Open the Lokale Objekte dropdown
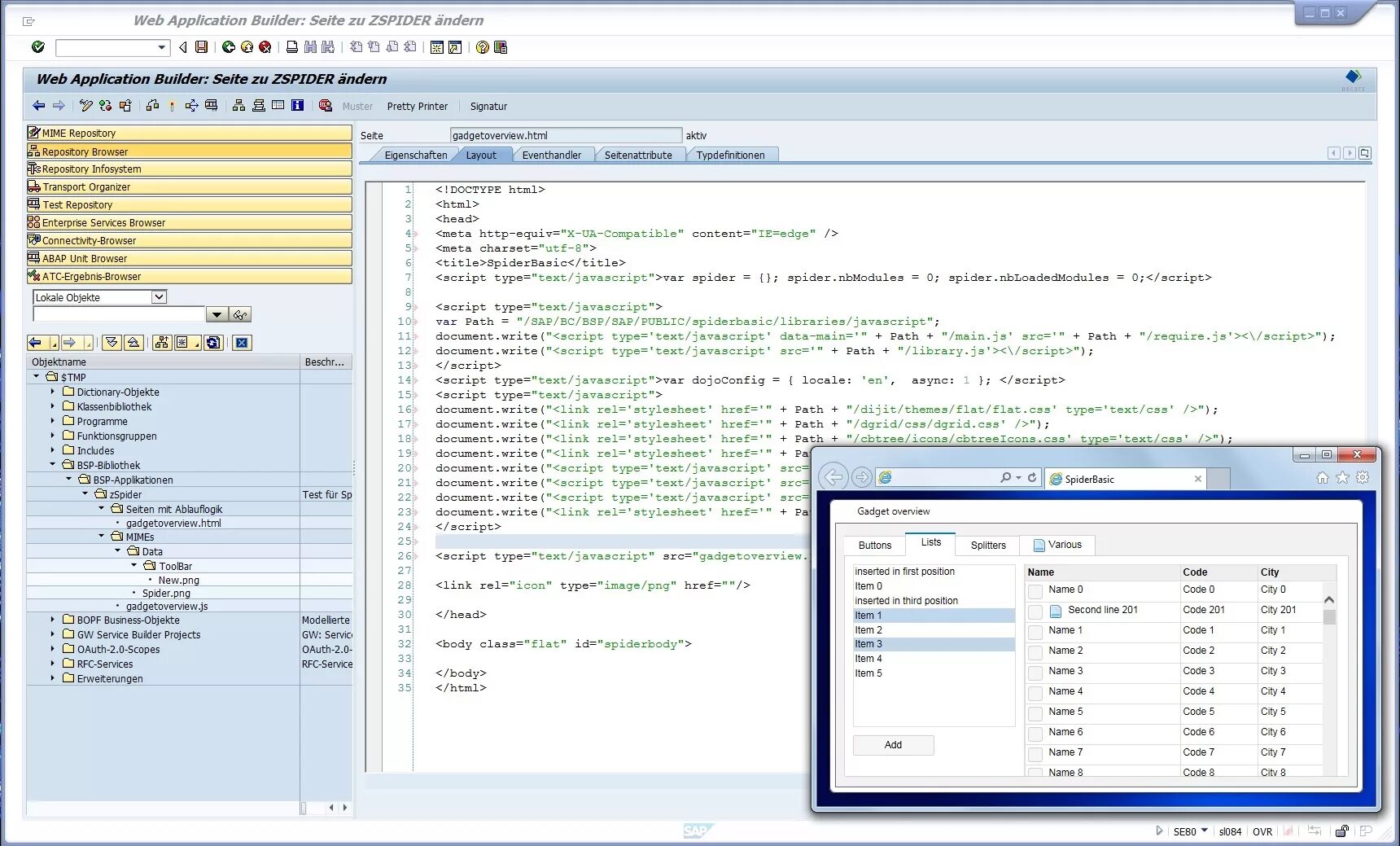The image size is (1400, 846). 159,297
